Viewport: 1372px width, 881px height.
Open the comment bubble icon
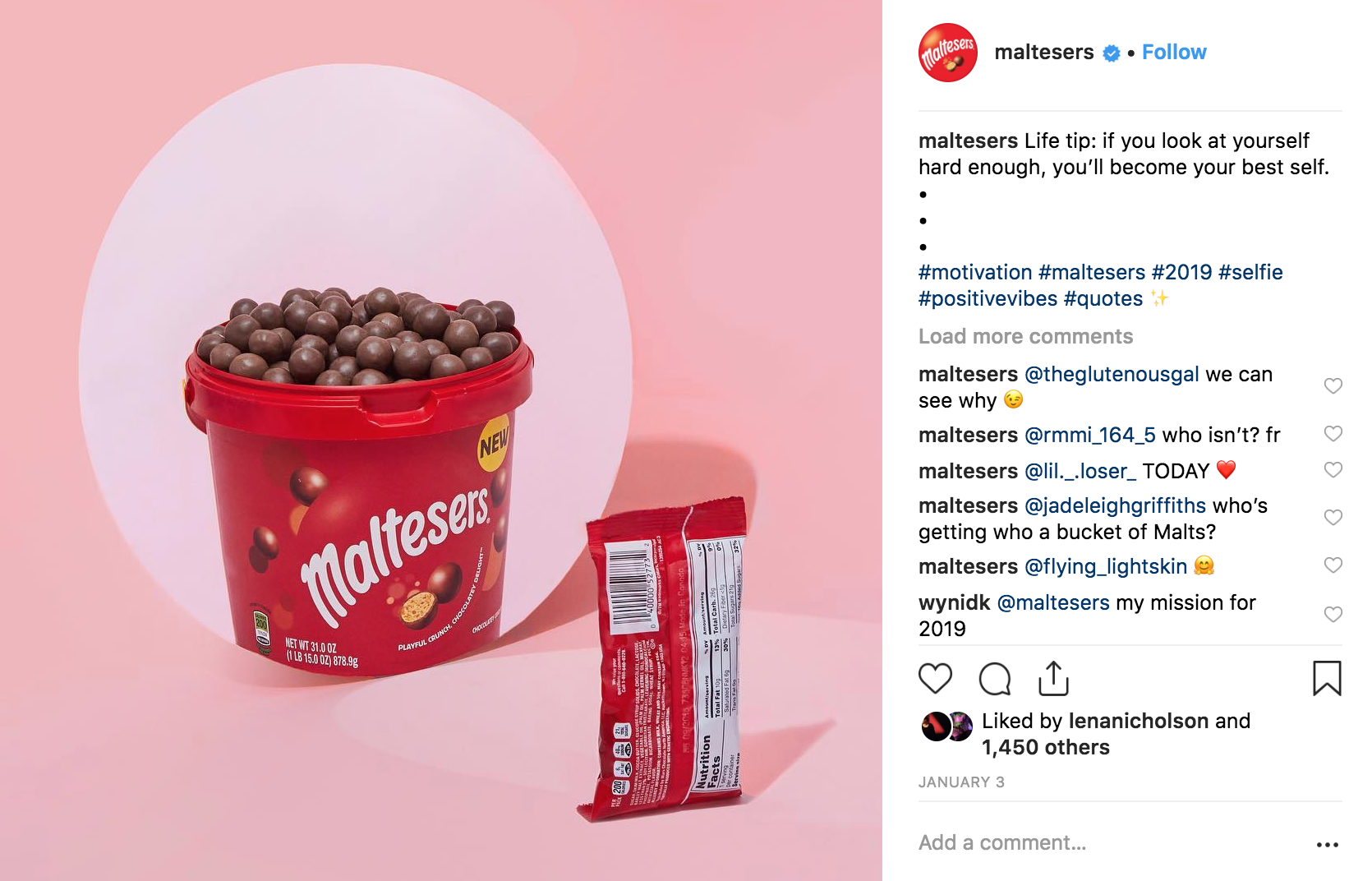point(995,679)
